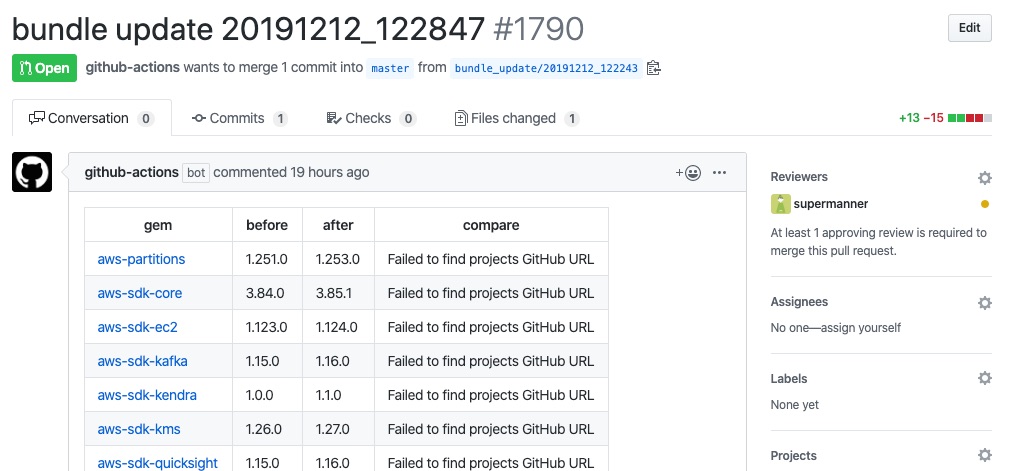Click the −15 deletions count
Viewport: 1020px width, 471px height.
(933, 118)
